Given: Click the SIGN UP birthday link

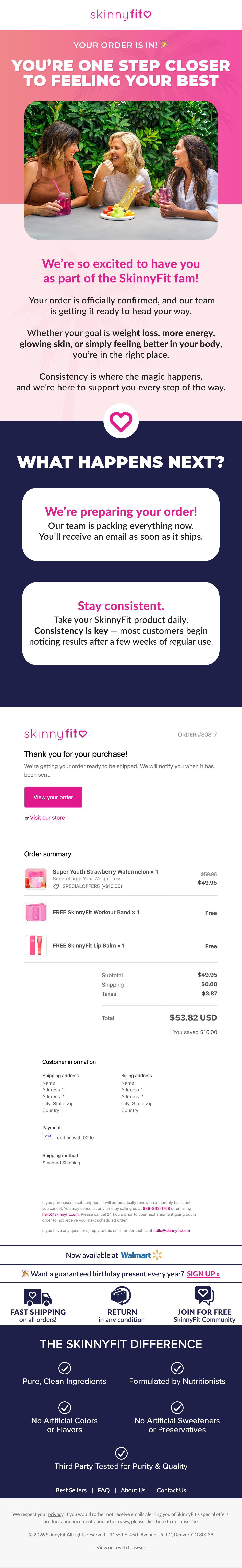Looking at the screenshot, I should click(203, 1273).
